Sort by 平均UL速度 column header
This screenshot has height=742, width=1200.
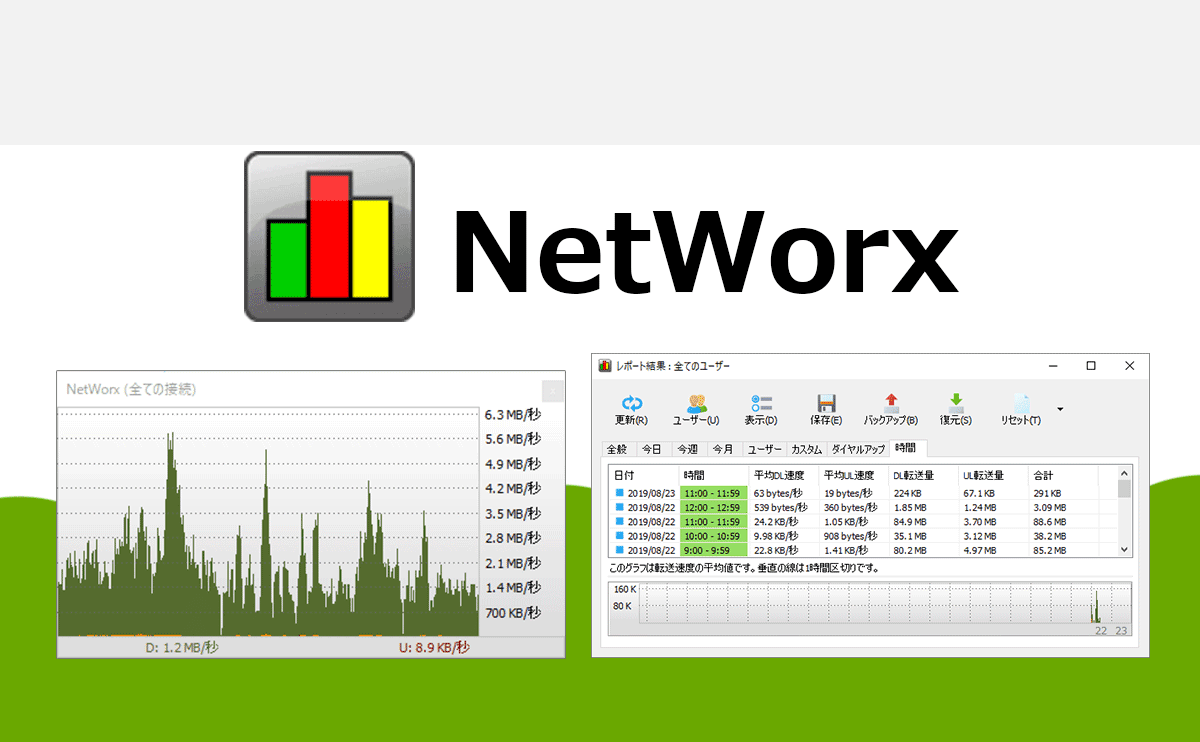click(853, 476)
